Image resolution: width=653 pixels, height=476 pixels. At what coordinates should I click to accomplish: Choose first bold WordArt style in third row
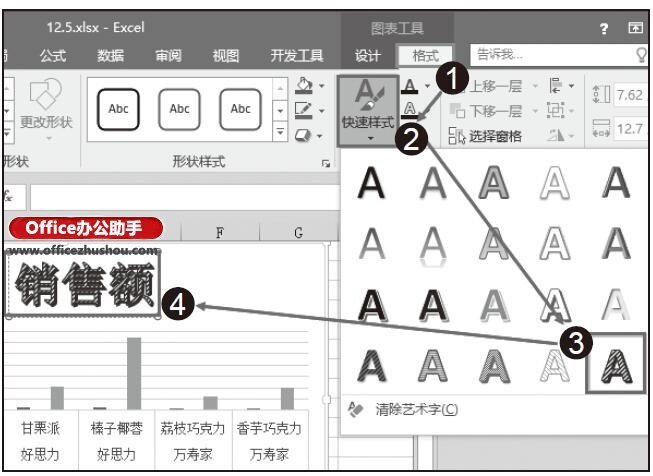coord(371,306)
